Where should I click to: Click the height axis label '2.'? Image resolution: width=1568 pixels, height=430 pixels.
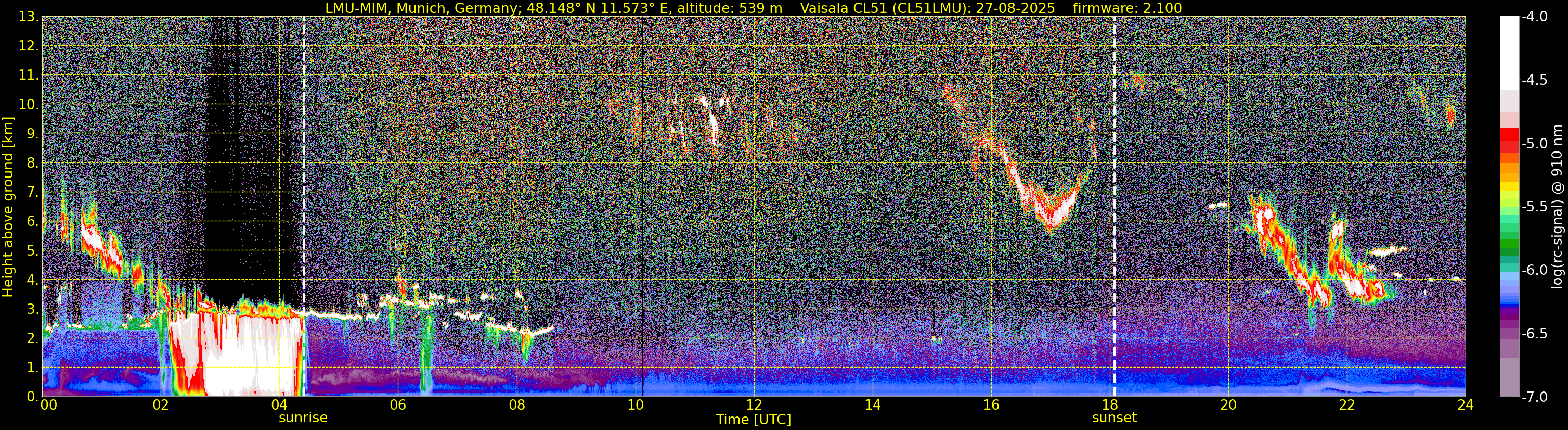coord(32,339)
